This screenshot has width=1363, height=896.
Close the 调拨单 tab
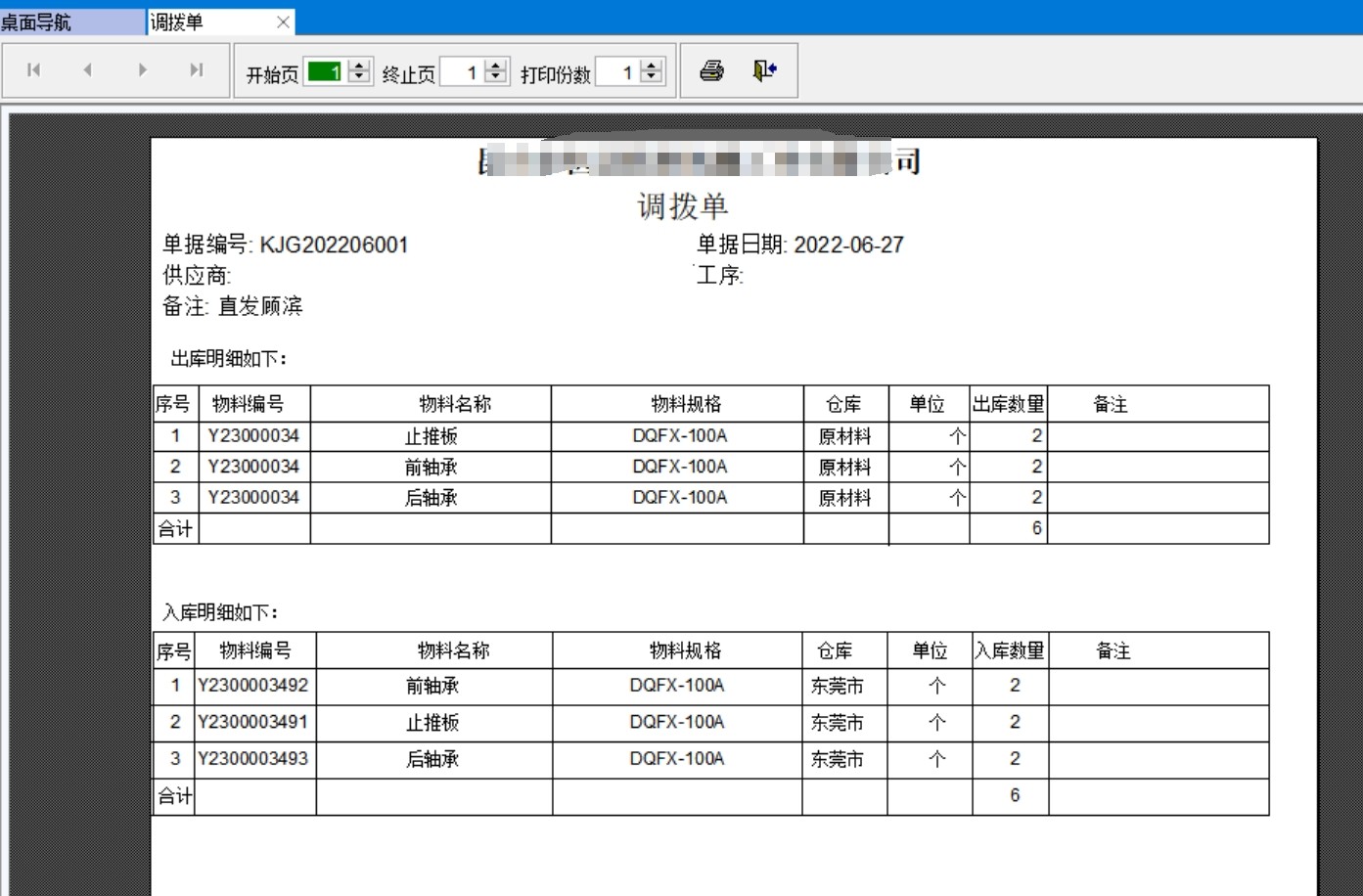click(x=283, y=22)
